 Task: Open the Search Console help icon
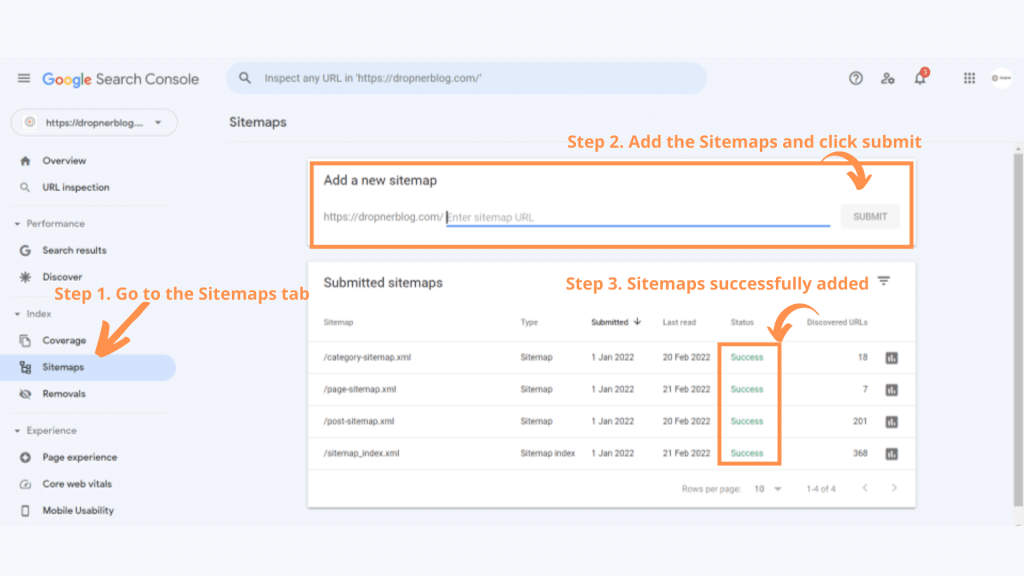pyautogui.click(x=855, y=78)
